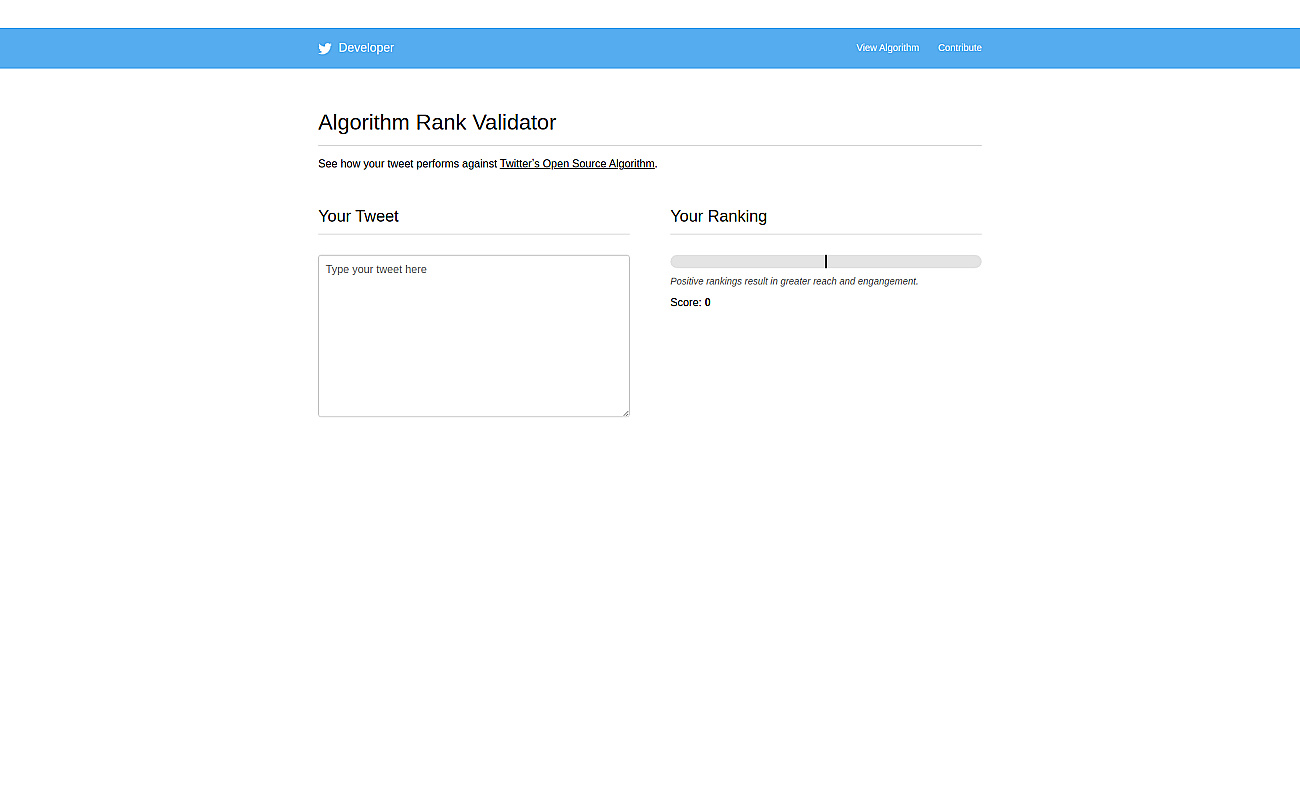The height and width of the screenshot is (788, 1300).
Task: Click the tweet box resize handle
Action: click(625, 412)
